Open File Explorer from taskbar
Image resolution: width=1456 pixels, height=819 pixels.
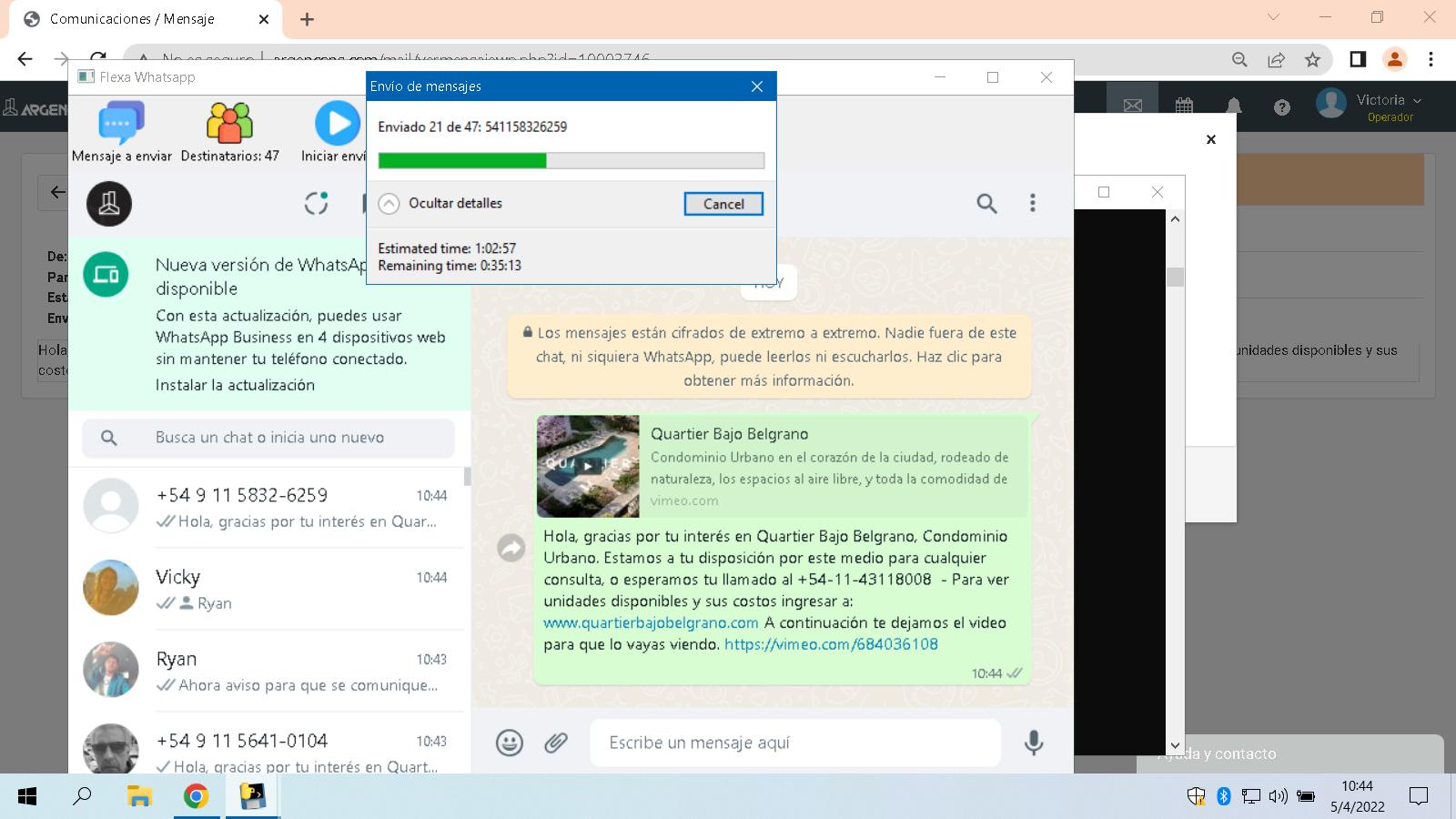138,797
